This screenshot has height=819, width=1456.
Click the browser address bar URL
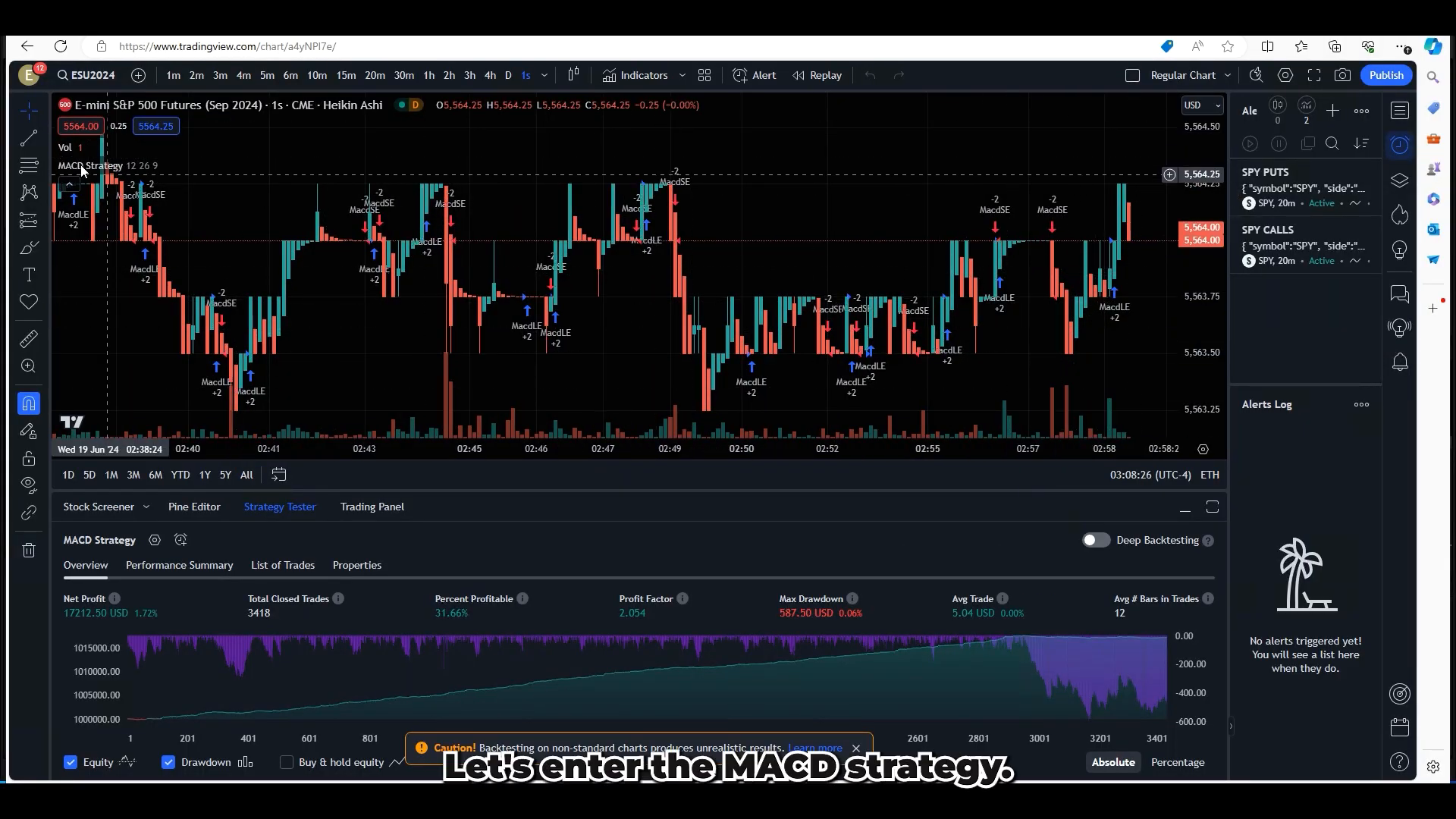pyautogui.click(x=227, y=46)
